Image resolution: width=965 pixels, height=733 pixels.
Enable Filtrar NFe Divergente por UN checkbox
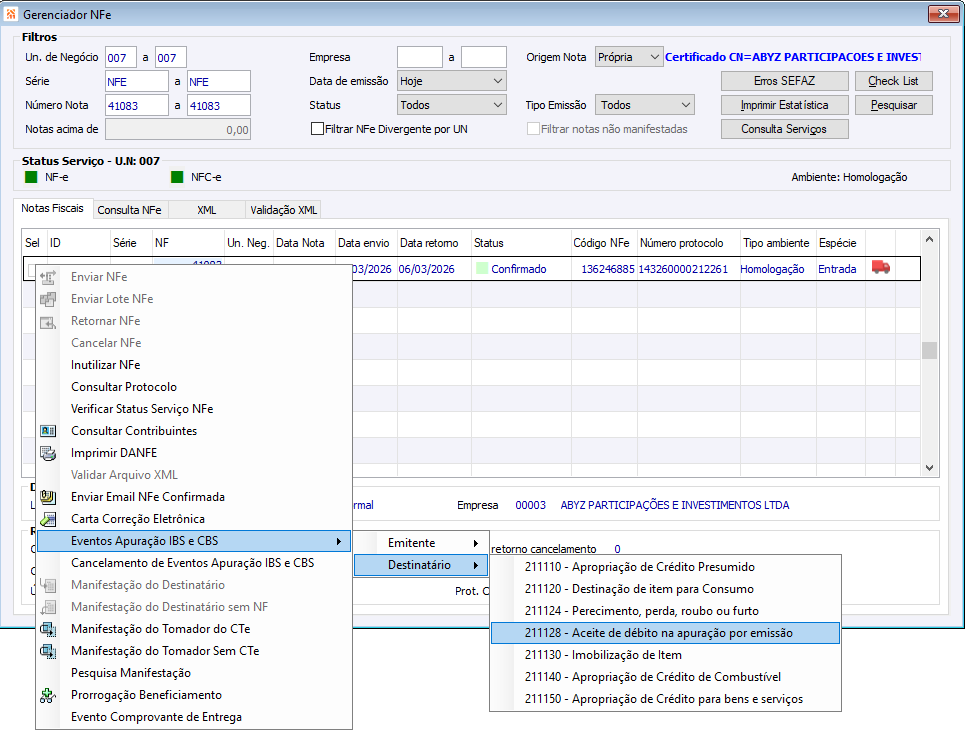pyautogui.click(x=318, y=129)
